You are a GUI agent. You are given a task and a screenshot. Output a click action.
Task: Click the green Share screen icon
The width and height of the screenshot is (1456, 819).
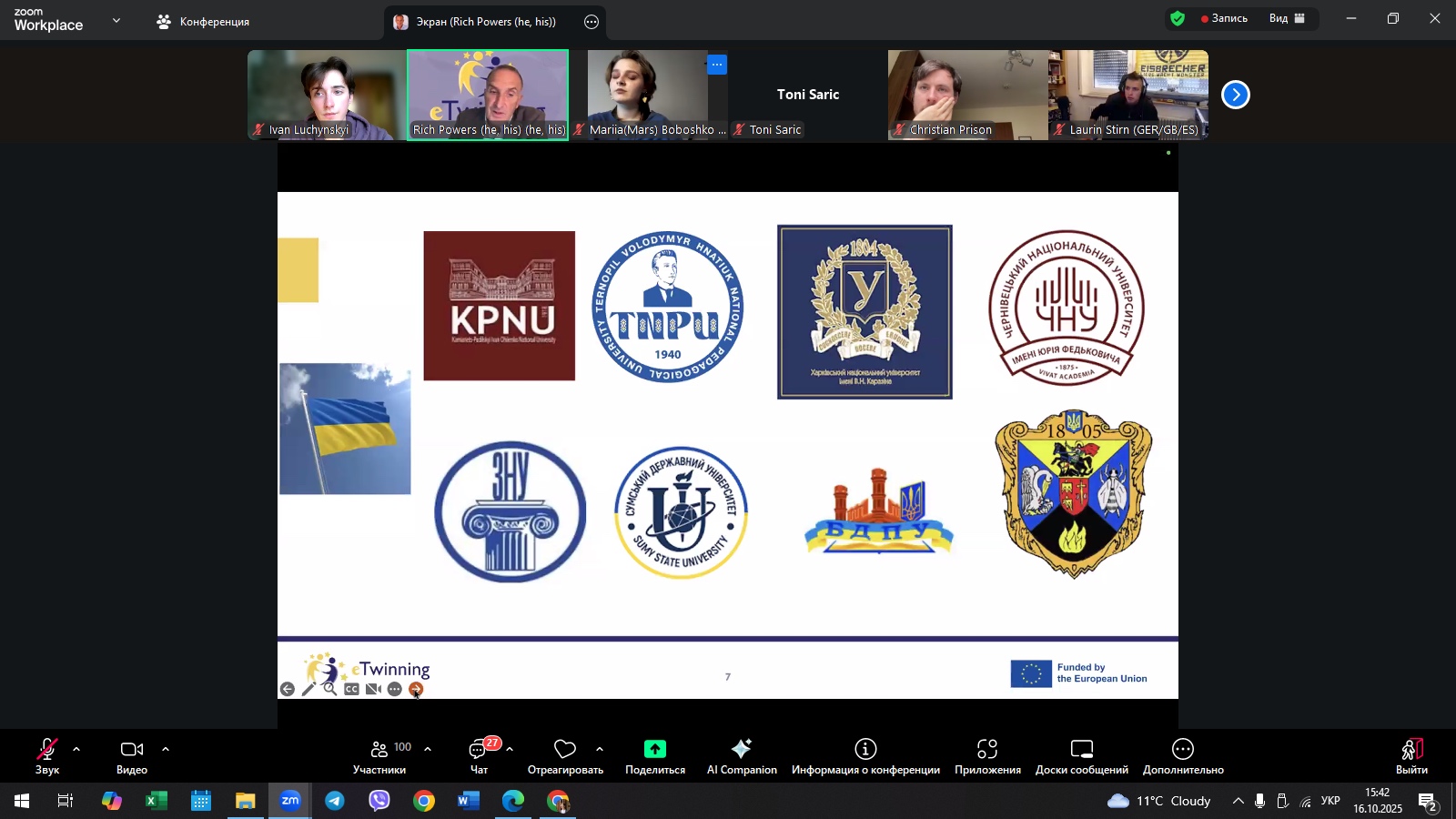(654, 749)
